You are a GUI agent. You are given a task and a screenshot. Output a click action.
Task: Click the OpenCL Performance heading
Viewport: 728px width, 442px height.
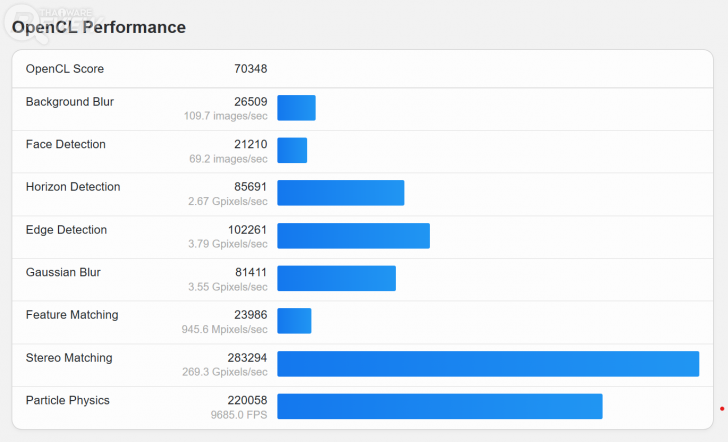[98, 27]
